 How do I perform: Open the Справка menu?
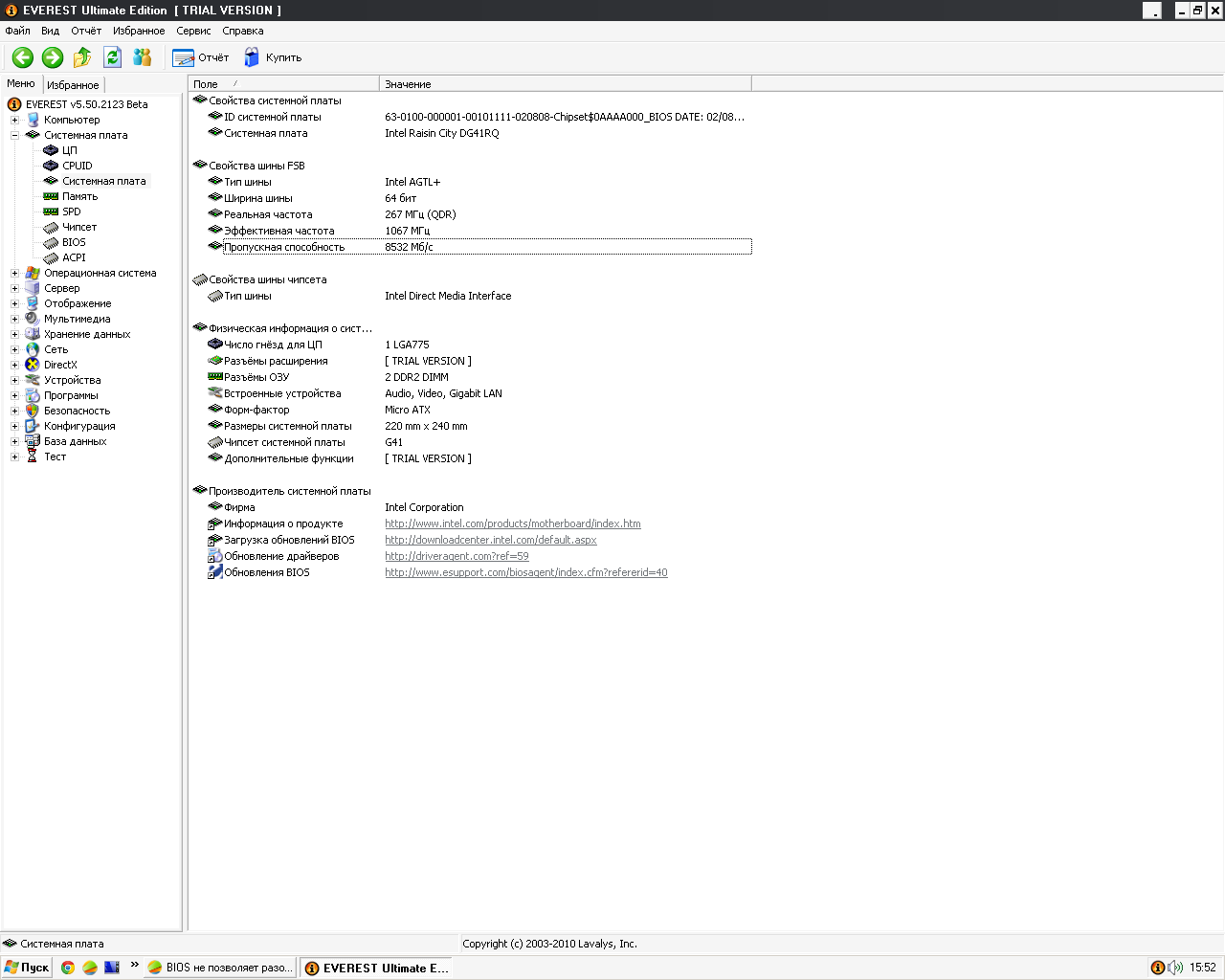point(243,31)
